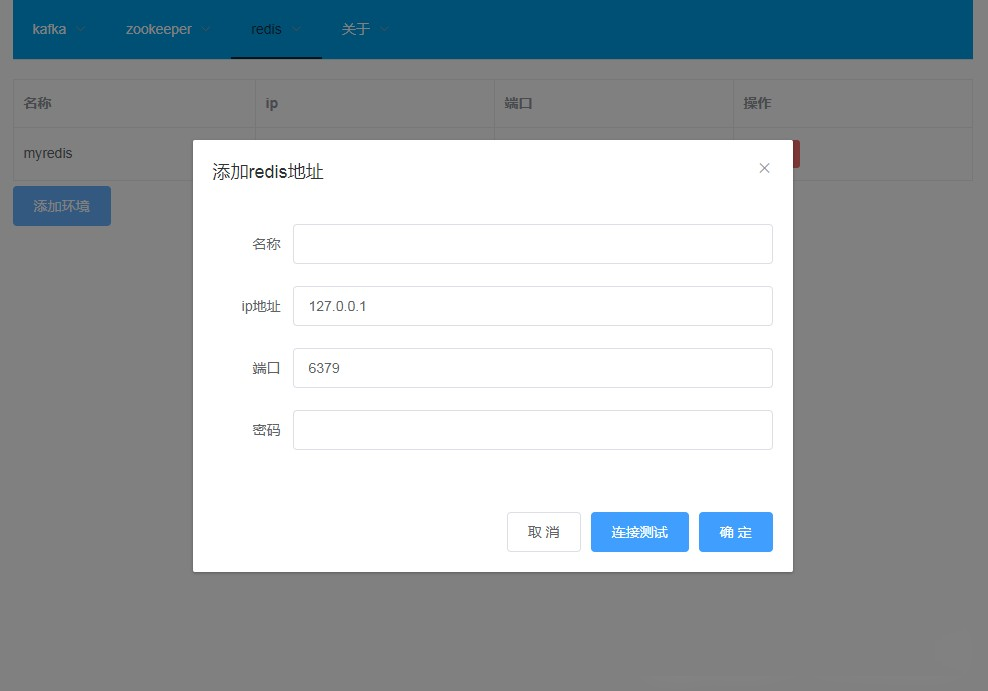Click the red button in myredis row
Viewport: 988px width, 691px height.
click(796, 154)
